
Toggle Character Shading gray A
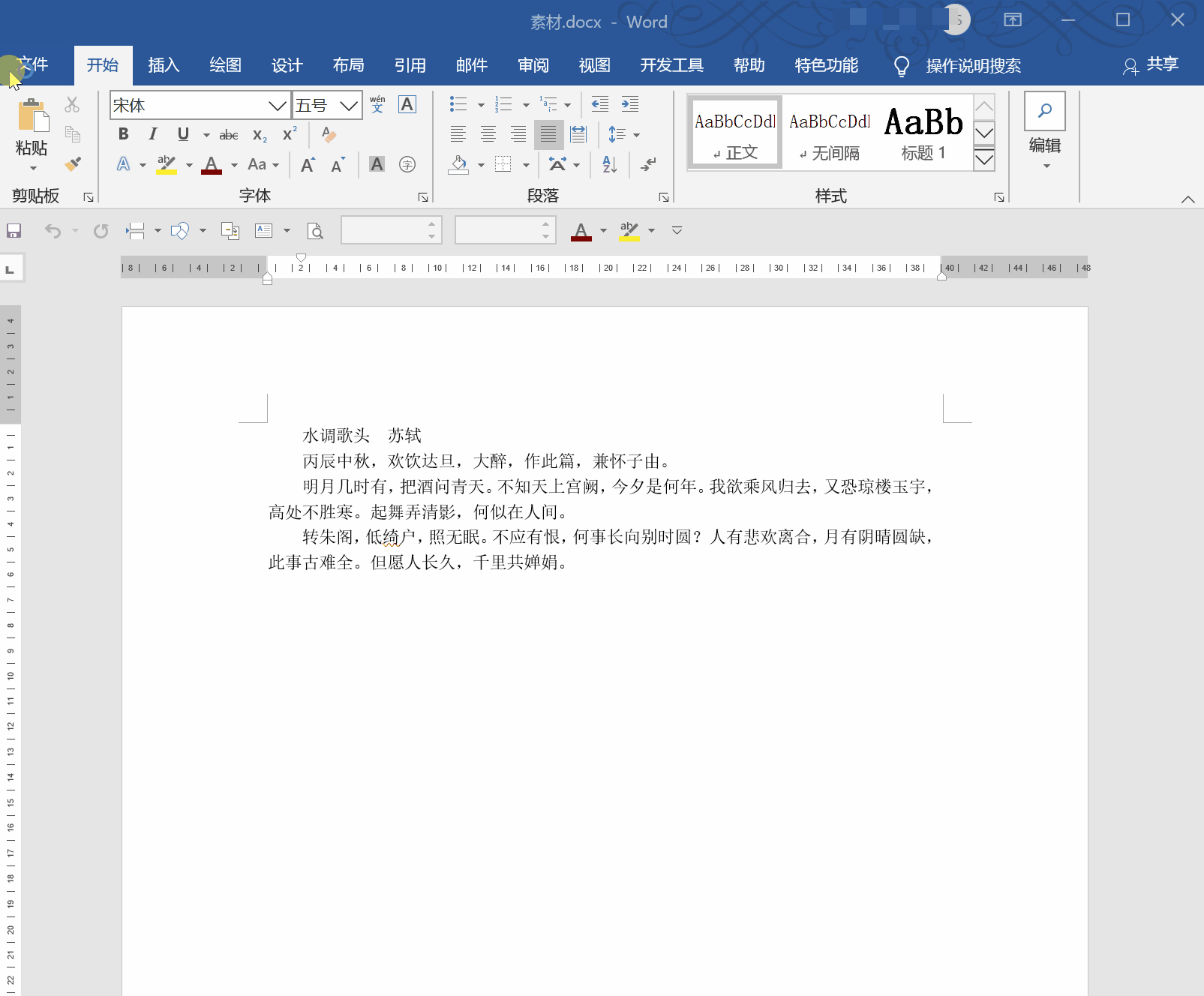point(377,164)
